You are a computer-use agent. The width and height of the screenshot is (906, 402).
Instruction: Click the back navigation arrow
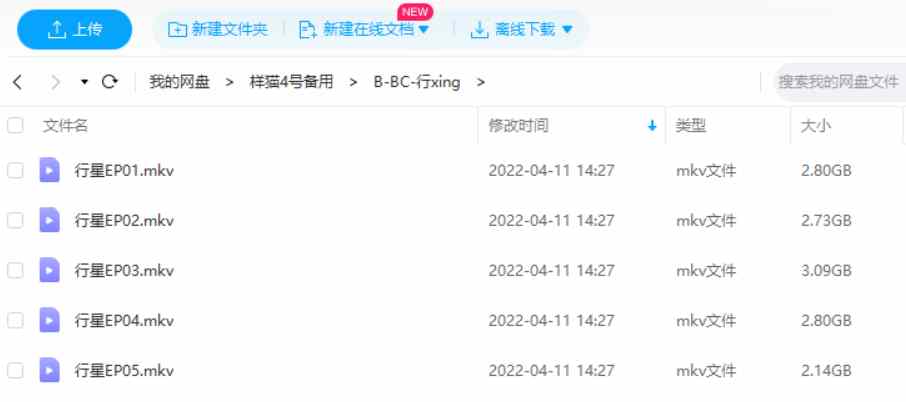point(17,83)
